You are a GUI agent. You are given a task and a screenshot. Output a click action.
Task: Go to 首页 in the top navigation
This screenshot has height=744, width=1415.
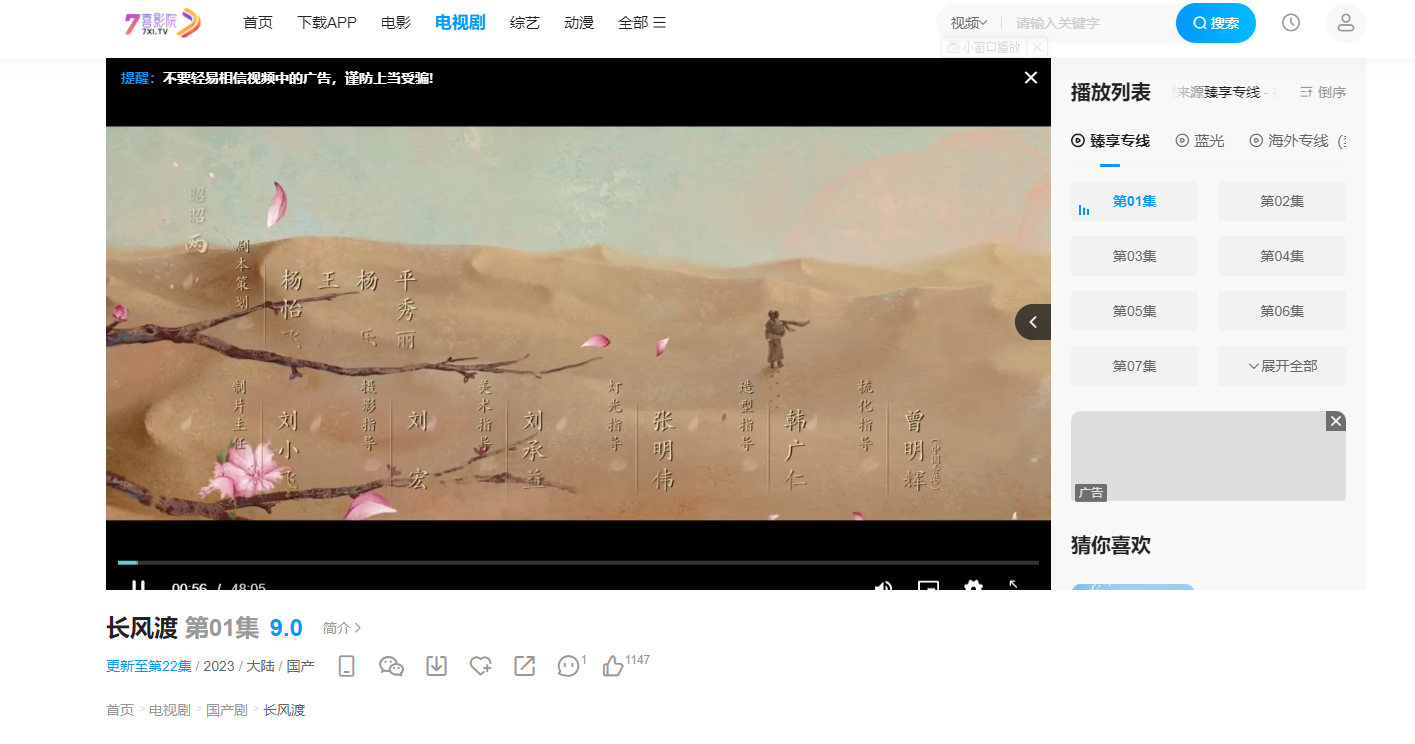pyautogui.click(x=258, y=23)
